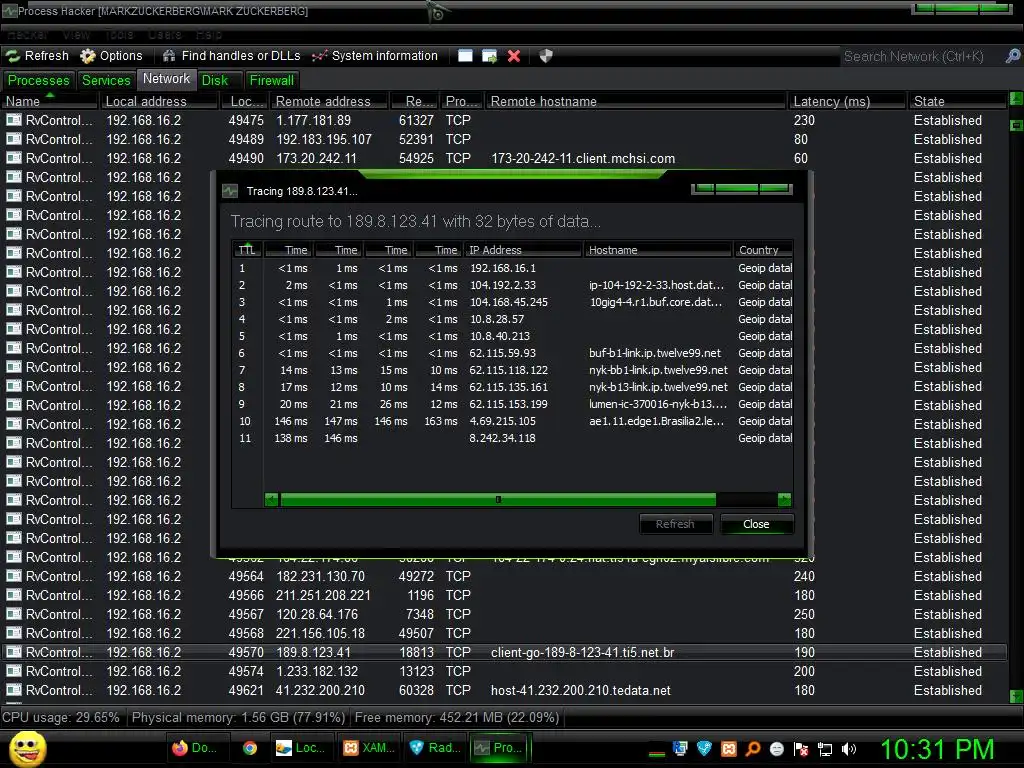Sort tracer list by Hostname header
Screen dimensions: 1024x768
coord(657,250)
